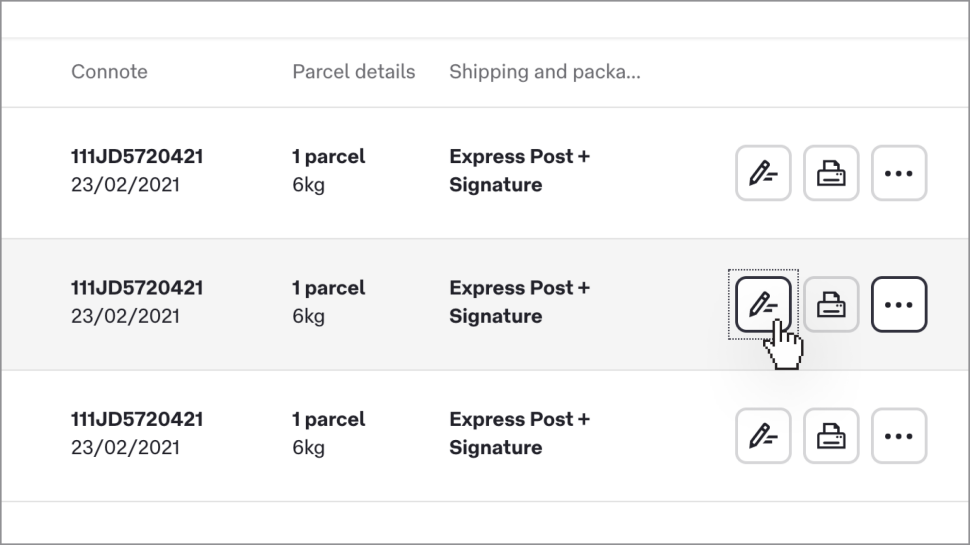Click the printer icon in the last row
This screenshot has width=970, height=545.
[831, 436]
